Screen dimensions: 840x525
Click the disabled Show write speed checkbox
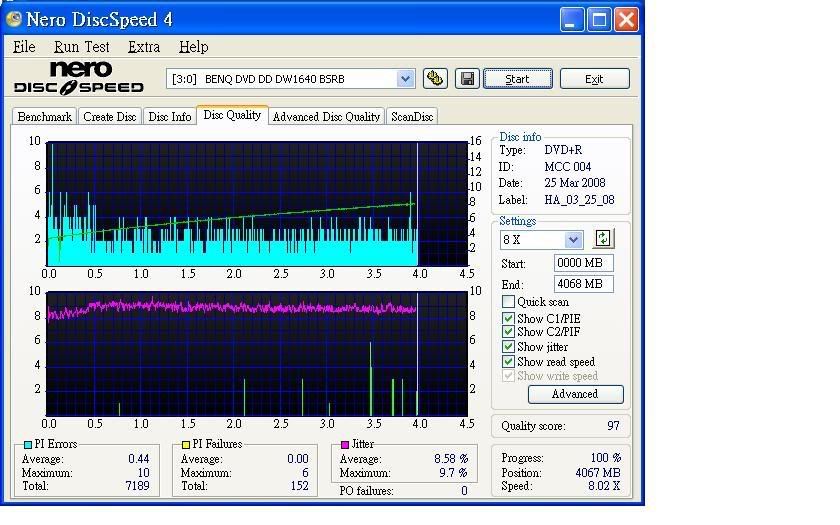508,376
